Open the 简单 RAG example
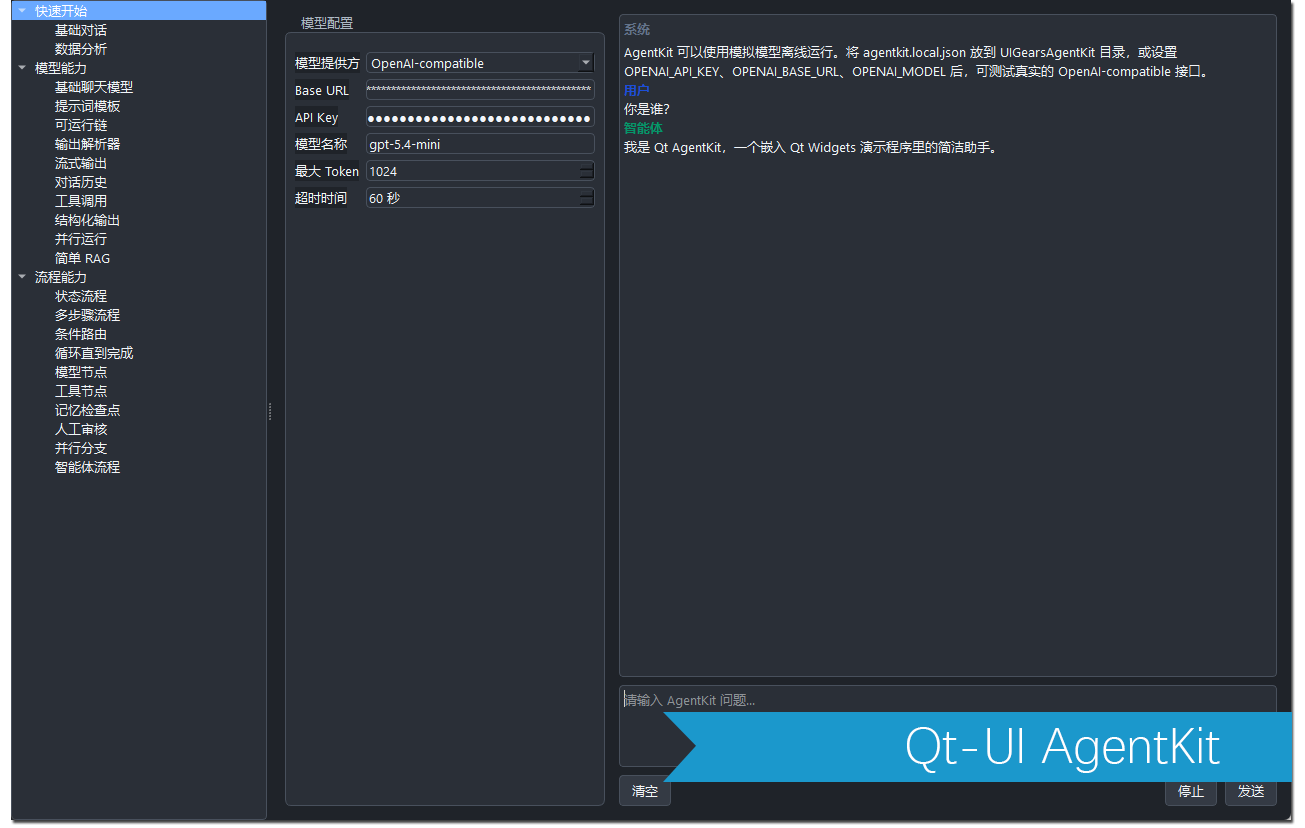 (x=83, y=258)
